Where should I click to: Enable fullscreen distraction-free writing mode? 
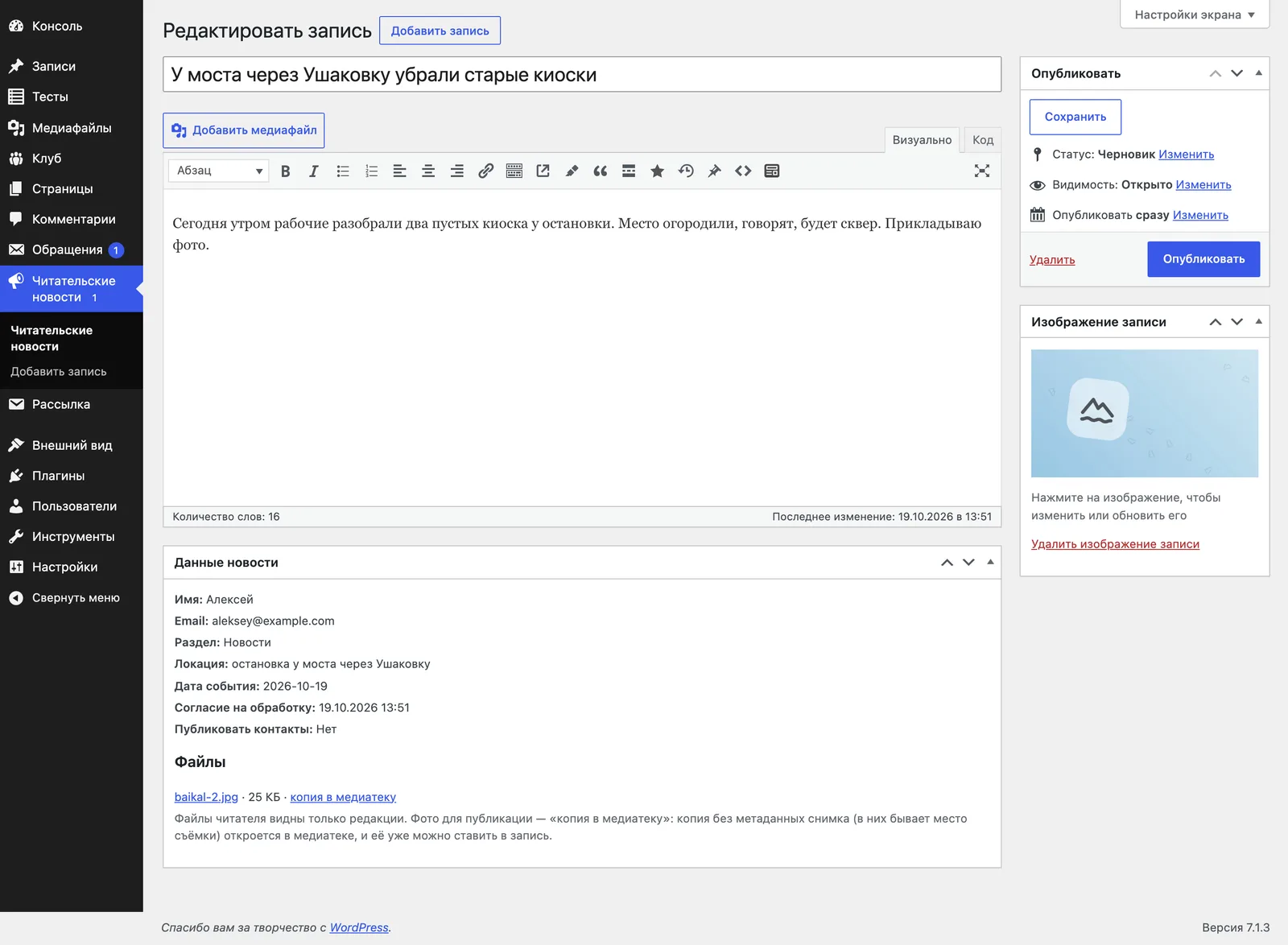pyautogui.click(x=982, y=171)
